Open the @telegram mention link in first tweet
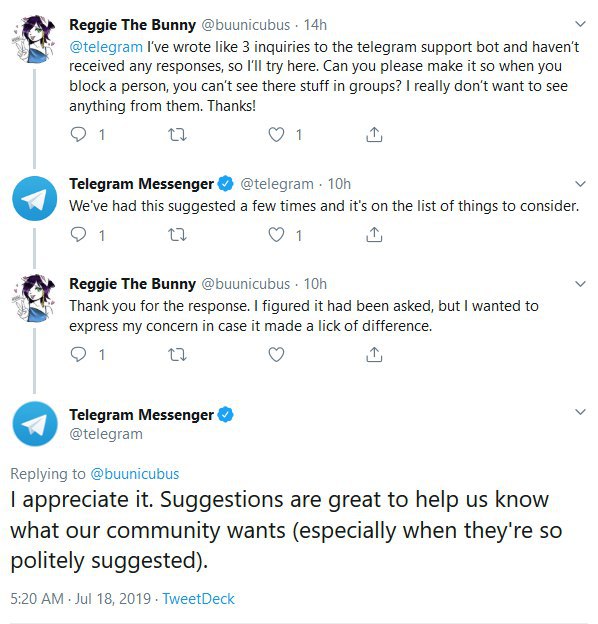This screenshot has height=624, width=598. (106, 47)
